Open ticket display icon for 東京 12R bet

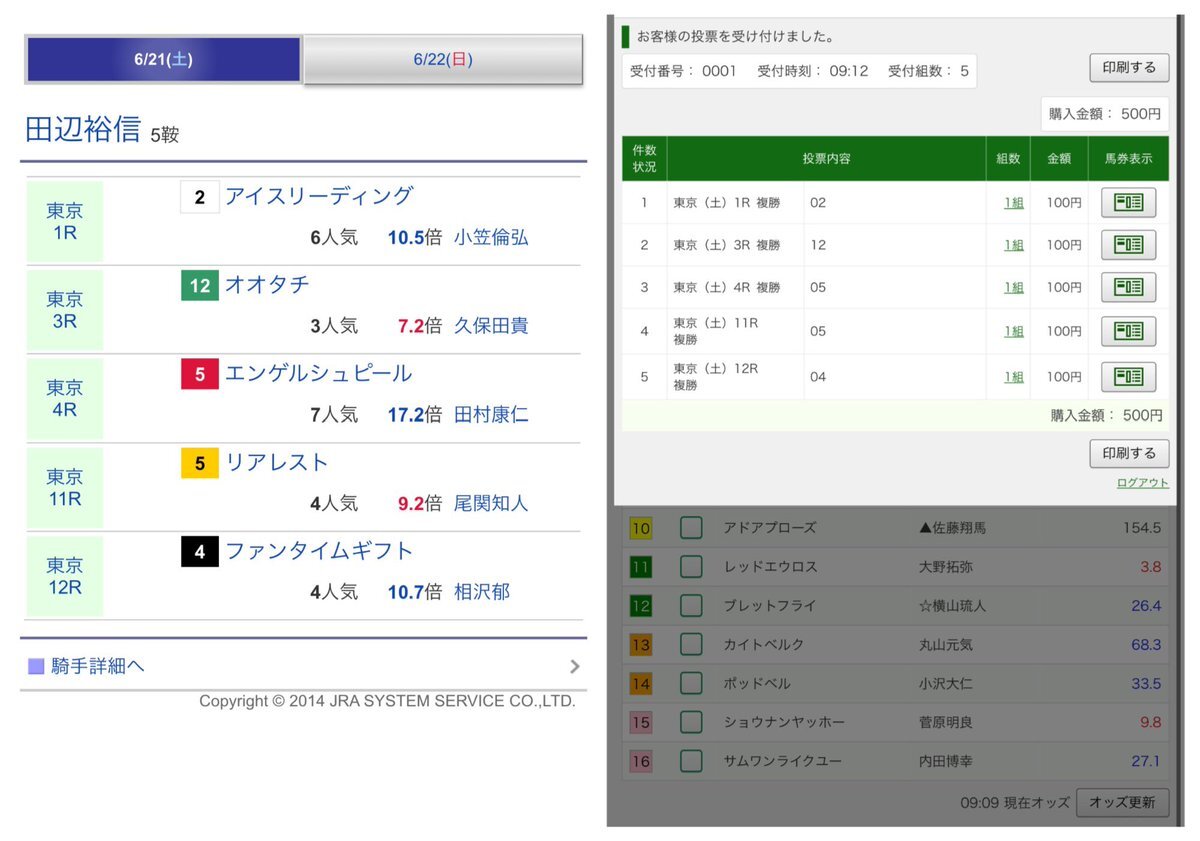pyautogui.click(x=1128, y=377)
